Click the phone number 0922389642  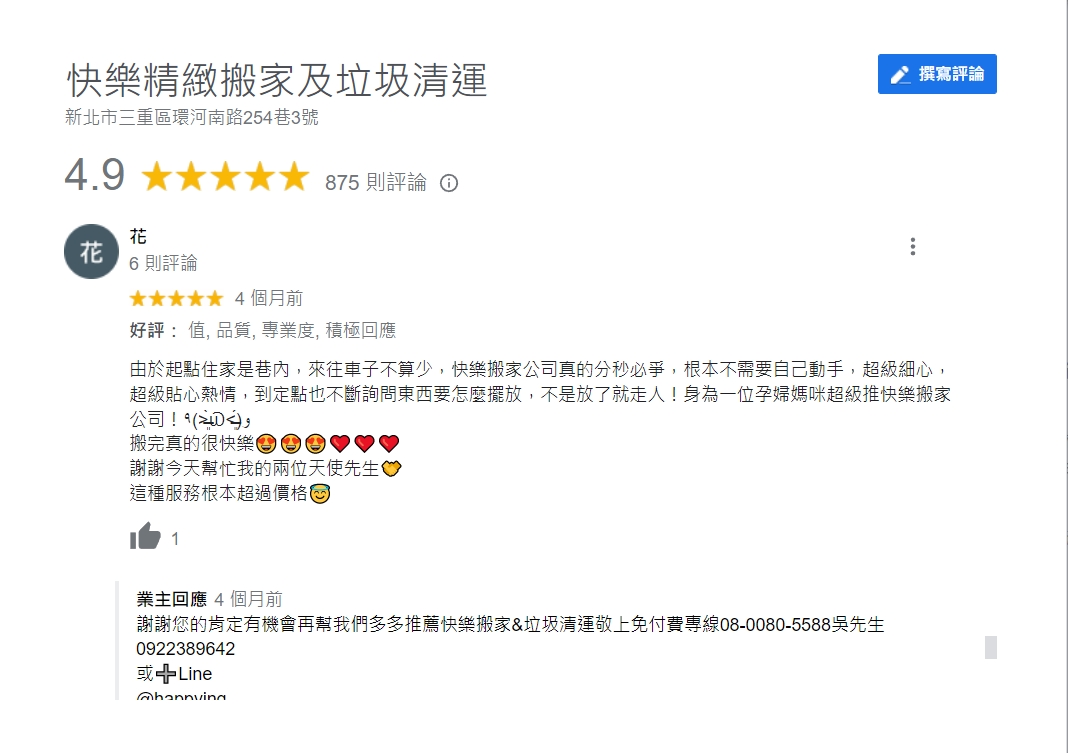[186, 649]
